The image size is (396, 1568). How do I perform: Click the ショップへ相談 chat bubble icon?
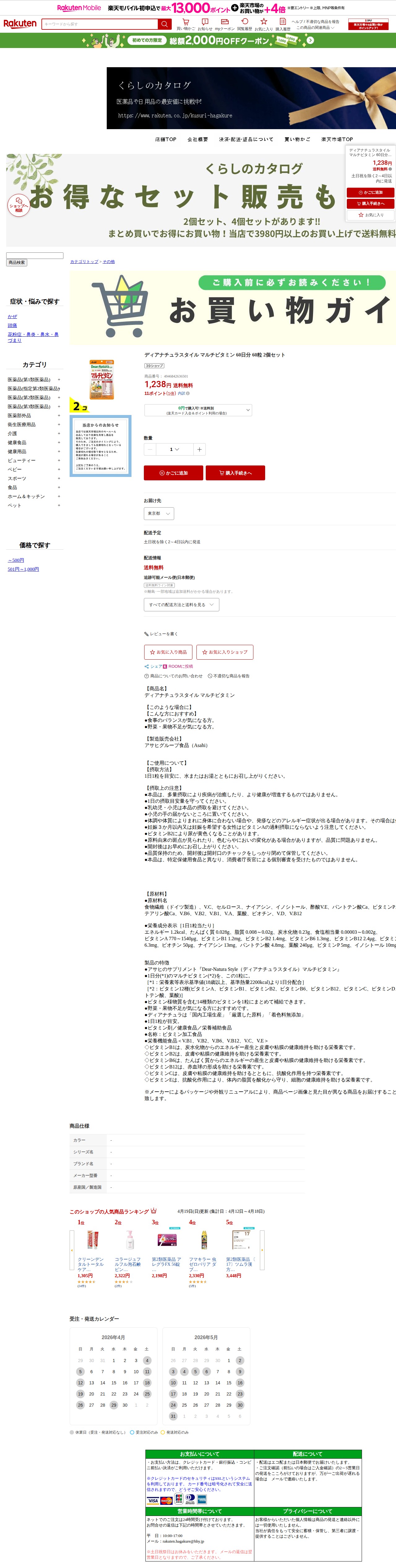coord(19,204)
